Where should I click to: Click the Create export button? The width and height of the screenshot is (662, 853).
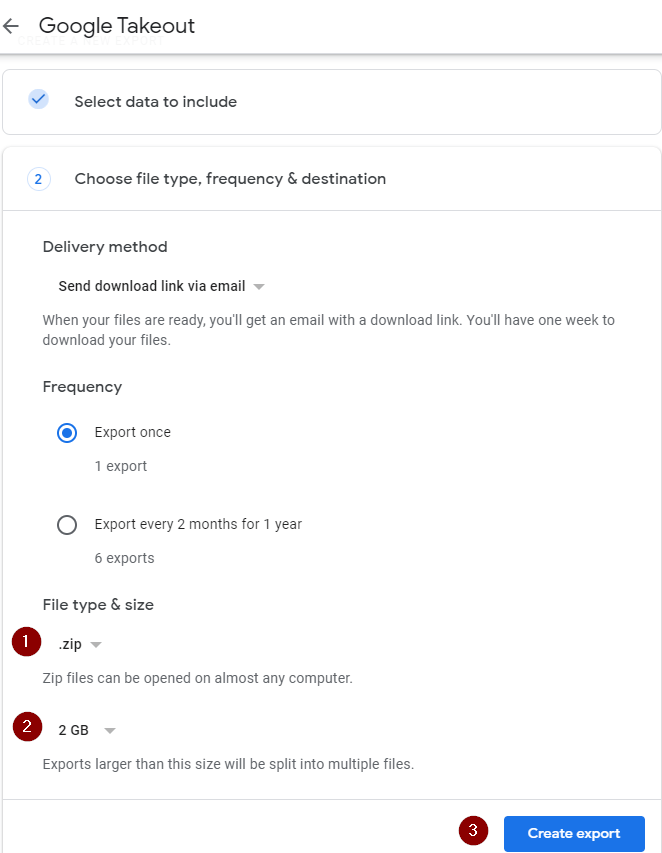[574, 833]
